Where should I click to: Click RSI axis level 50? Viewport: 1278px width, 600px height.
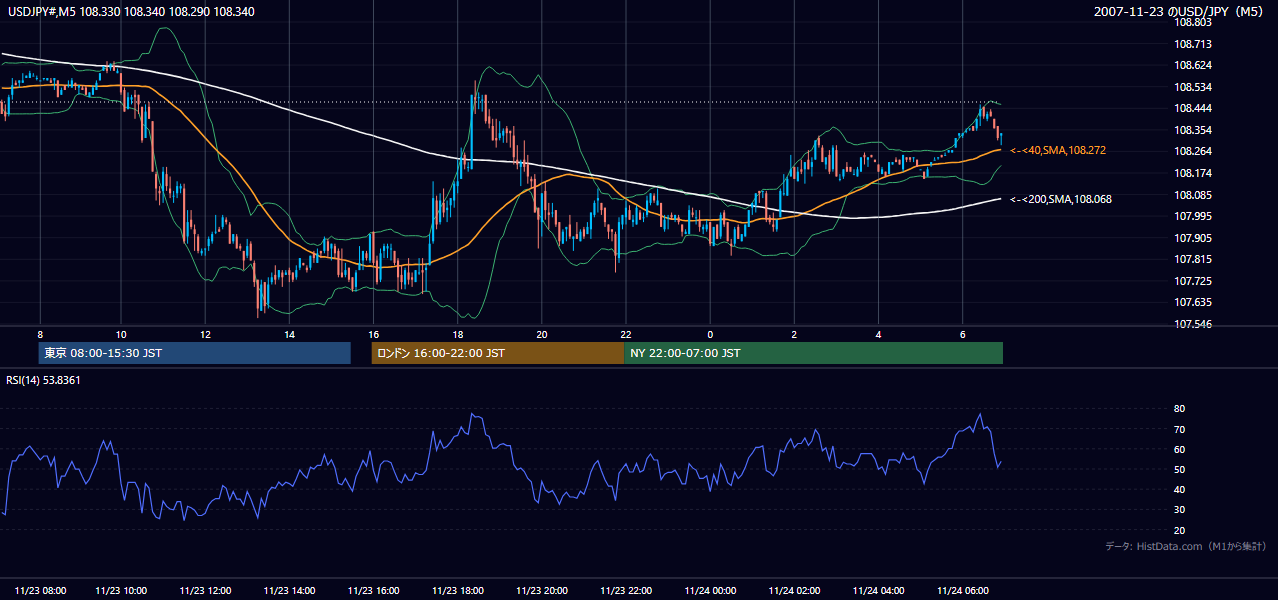(1179, 469)
